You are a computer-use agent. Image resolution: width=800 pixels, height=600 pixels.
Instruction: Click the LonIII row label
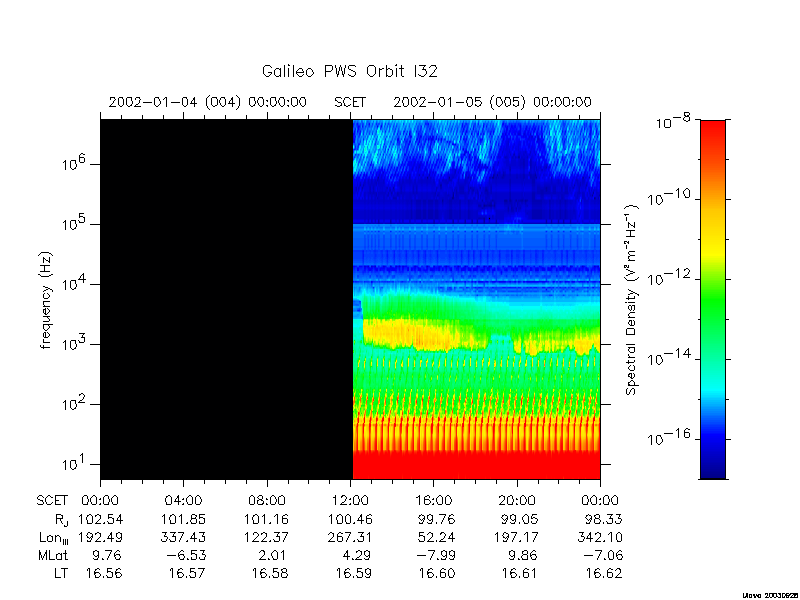53,538
